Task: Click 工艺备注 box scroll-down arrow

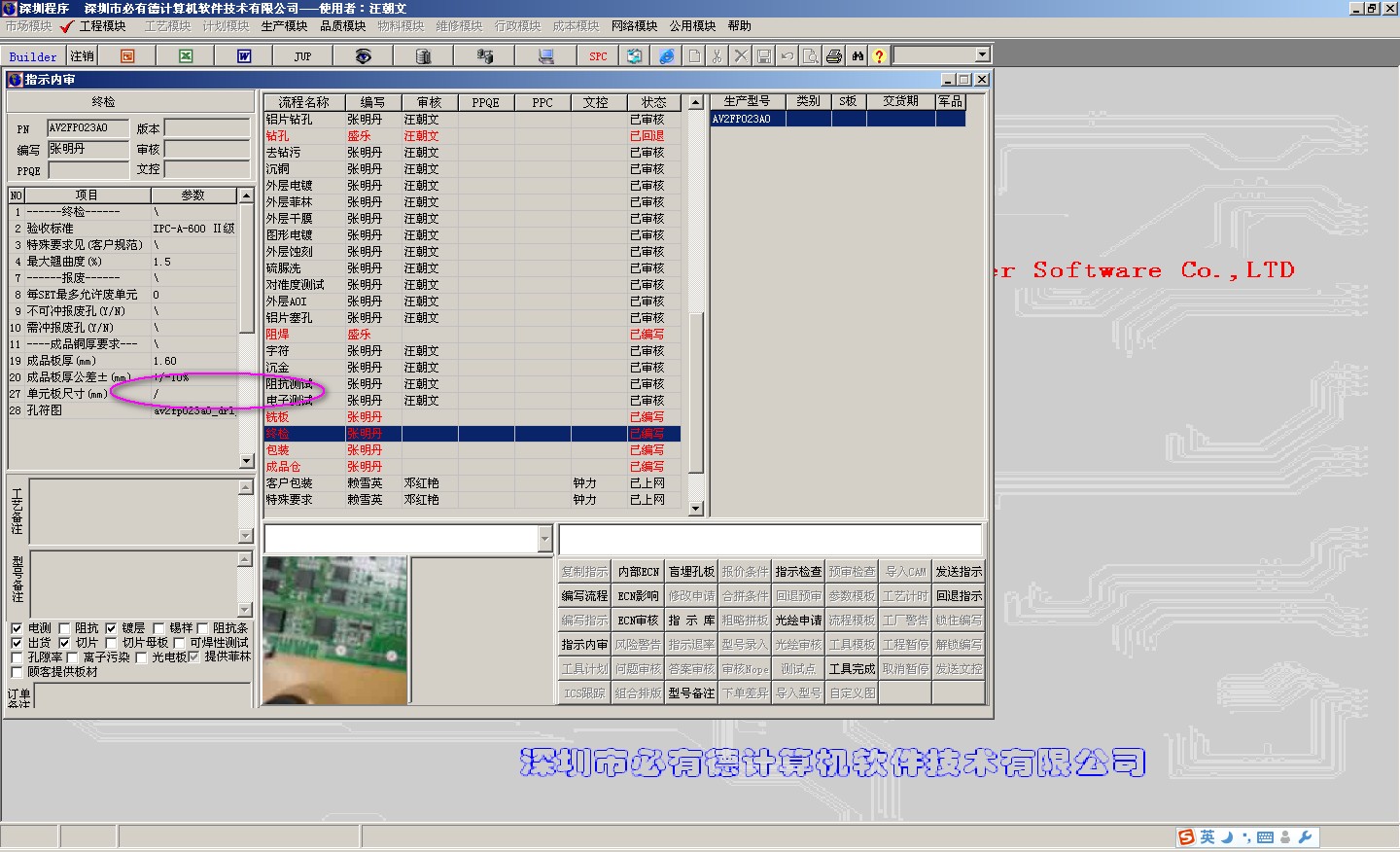Action: coord(245,536)
